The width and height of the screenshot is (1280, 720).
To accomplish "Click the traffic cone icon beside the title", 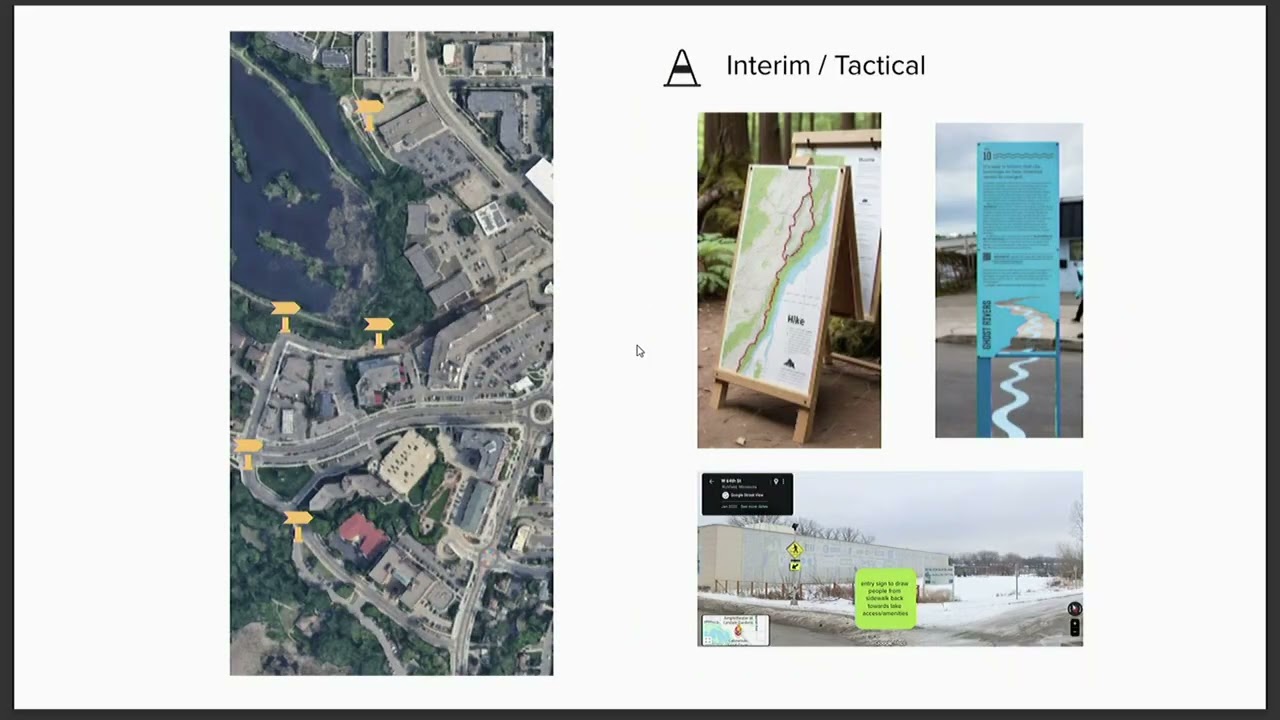I will click(x=682, y=68).
